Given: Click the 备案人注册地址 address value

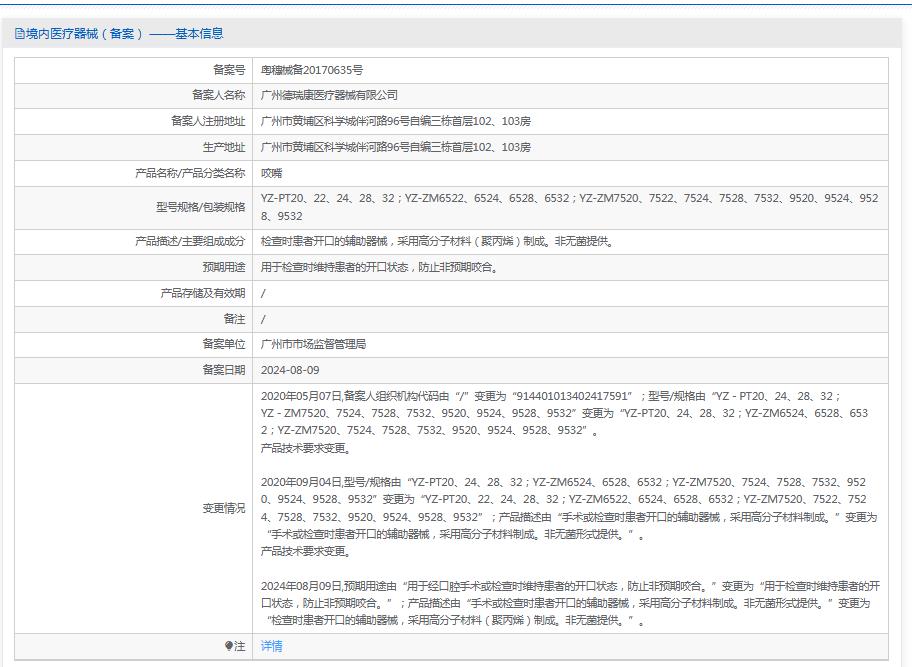Looking at the screenshot, I should [x=395, y=121].
